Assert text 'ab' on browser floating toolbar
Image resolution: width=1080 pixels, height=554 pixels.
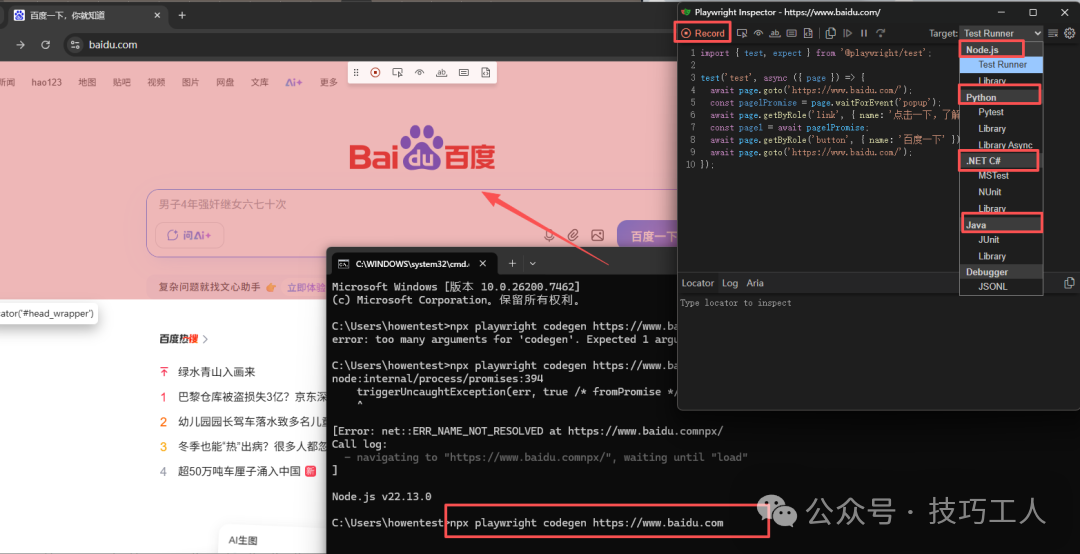(442, 72)
